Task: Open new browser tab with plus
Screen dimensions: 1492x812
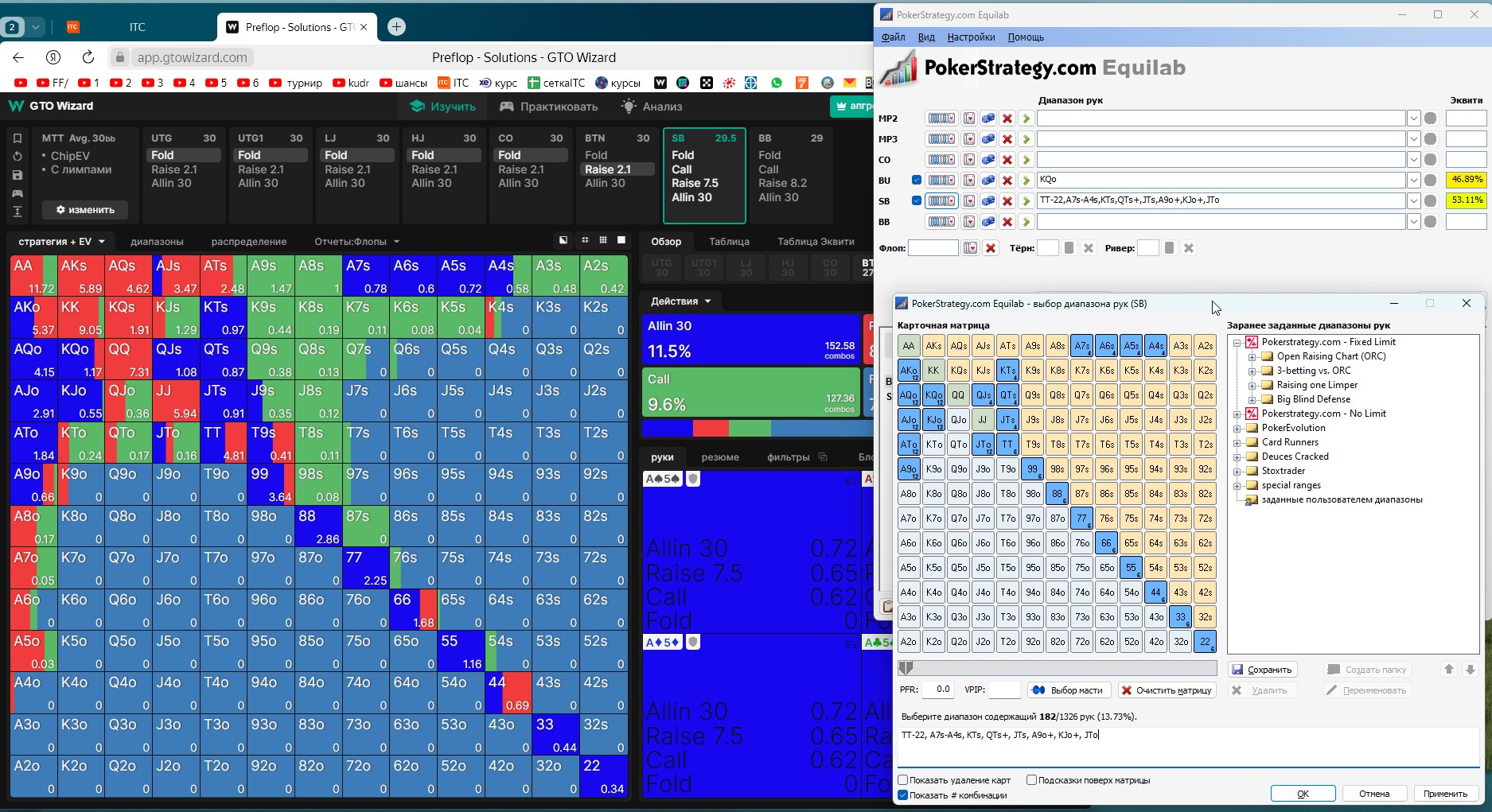Action: (396, 27)
